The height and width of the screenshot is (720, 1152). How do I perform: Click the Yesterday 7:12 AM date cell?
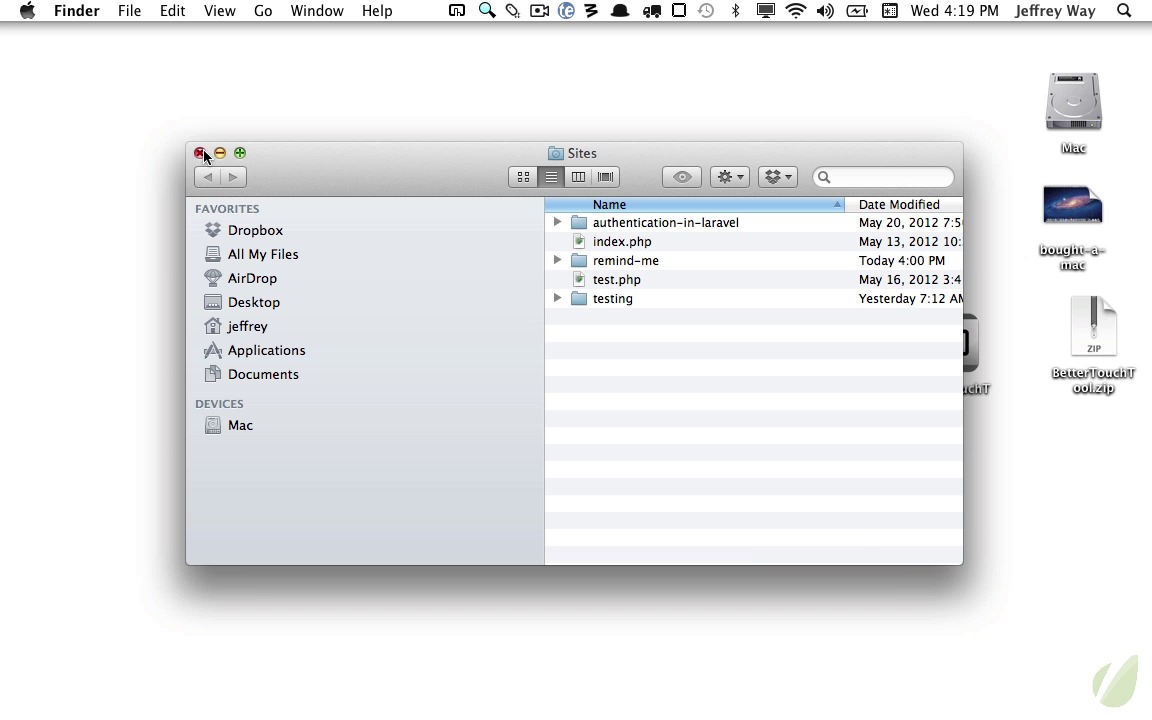(910, 299)
